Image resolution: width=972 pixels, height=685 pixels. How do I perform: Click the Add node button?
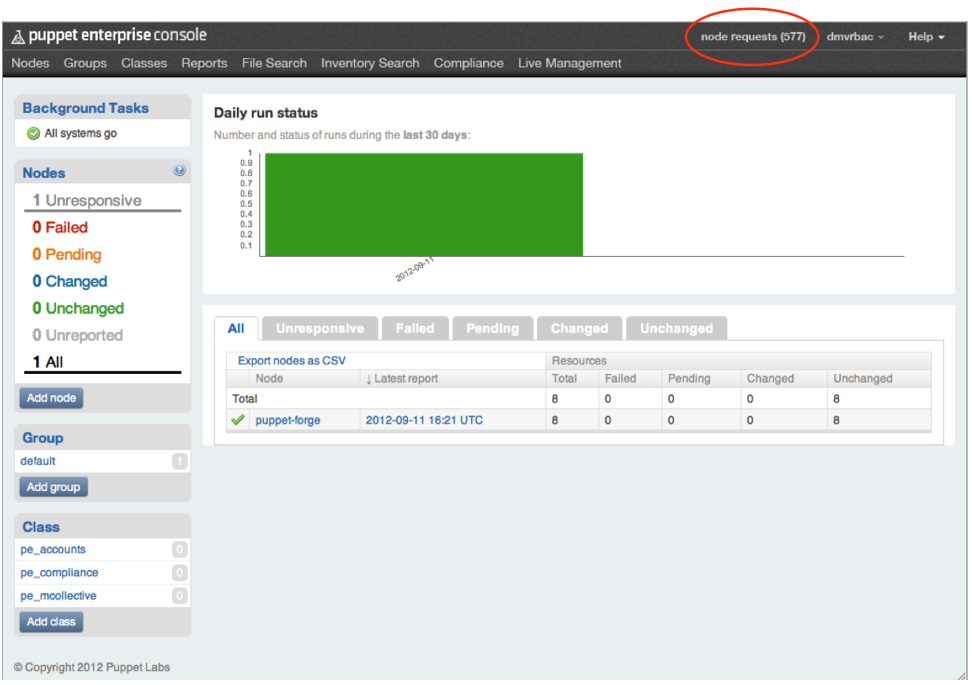(x=51, y=398)
